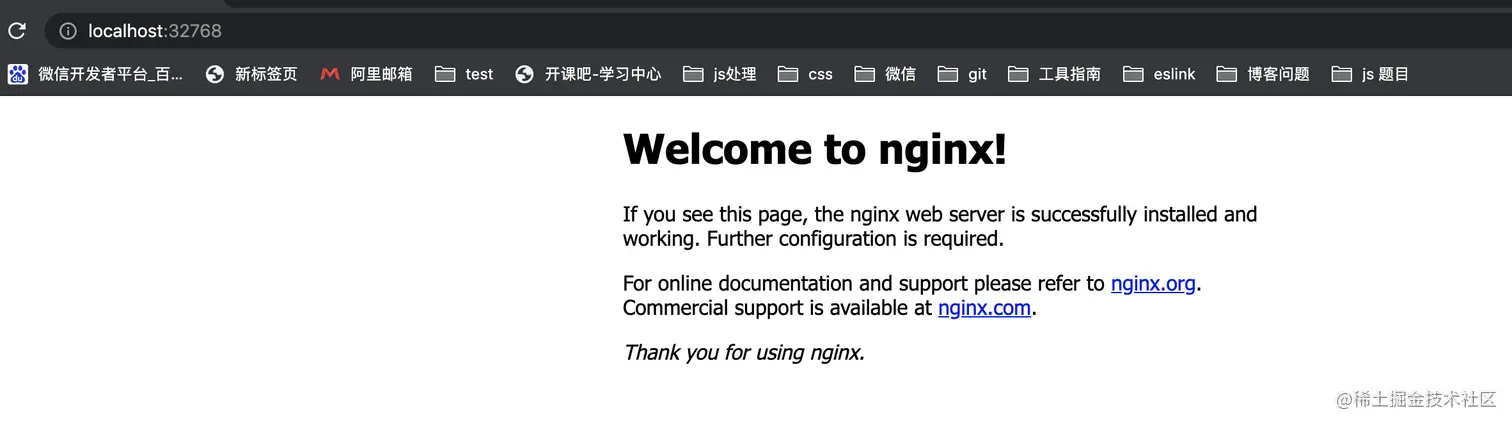Image resolution: width=1512 pixels, height=425 pixels.
Task: Open the 微信开发者平台 bookmark
Action: (96, 74)
